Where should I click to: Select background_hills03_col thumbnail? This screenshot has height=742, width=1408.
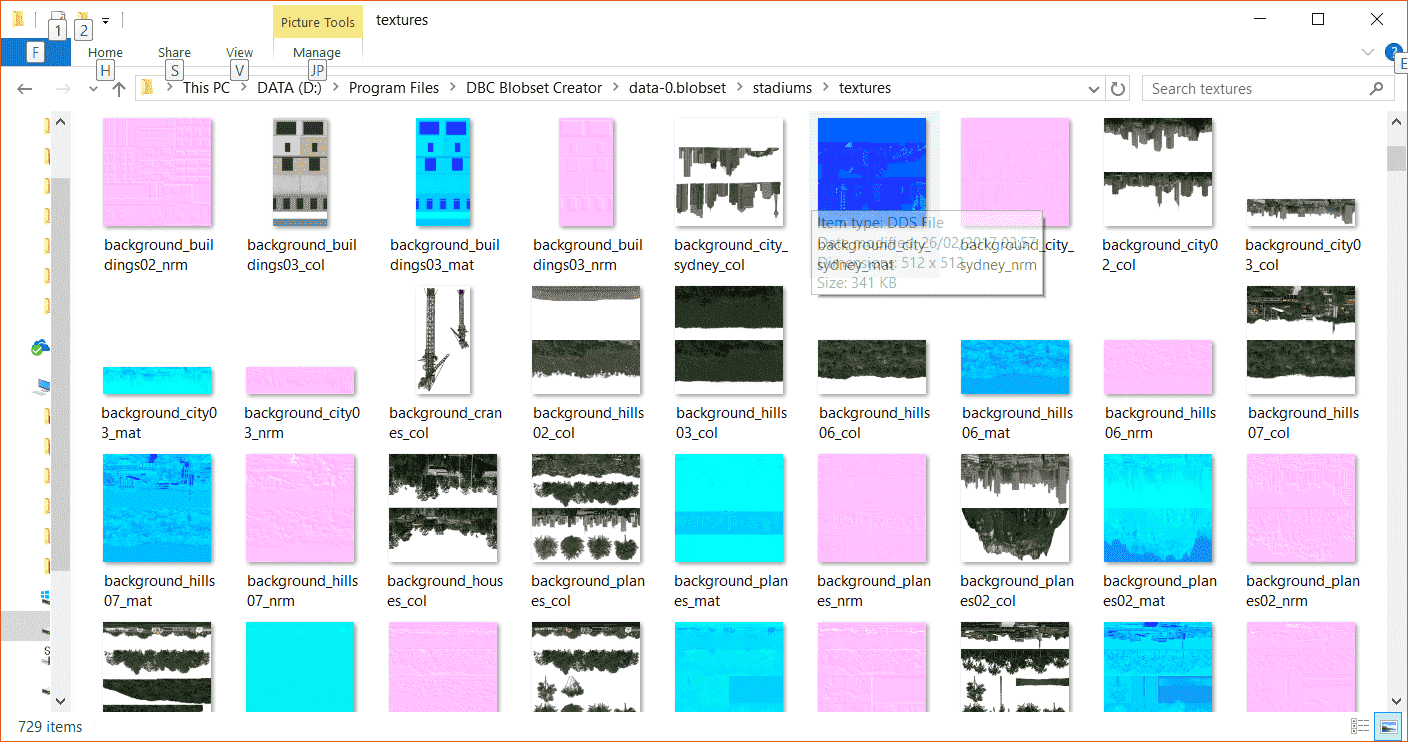pos(730,340)
